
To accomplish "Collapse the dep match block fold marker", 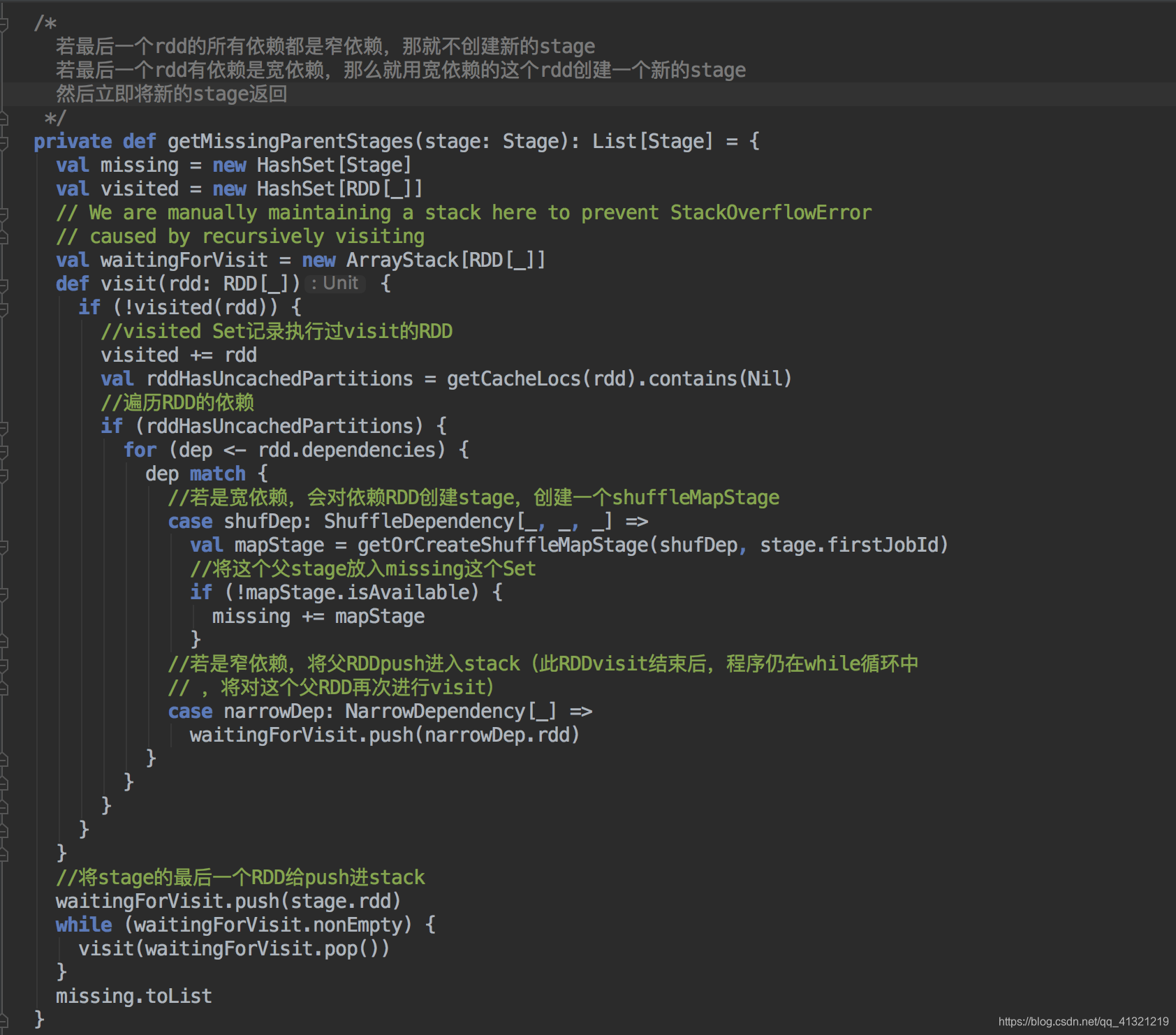I will tap(3, 475).
